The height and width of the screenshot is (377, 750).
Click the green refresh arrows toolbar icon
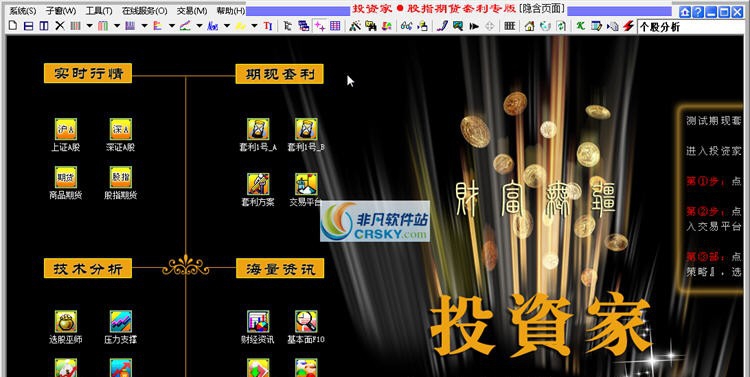click(x=561, y=26)
